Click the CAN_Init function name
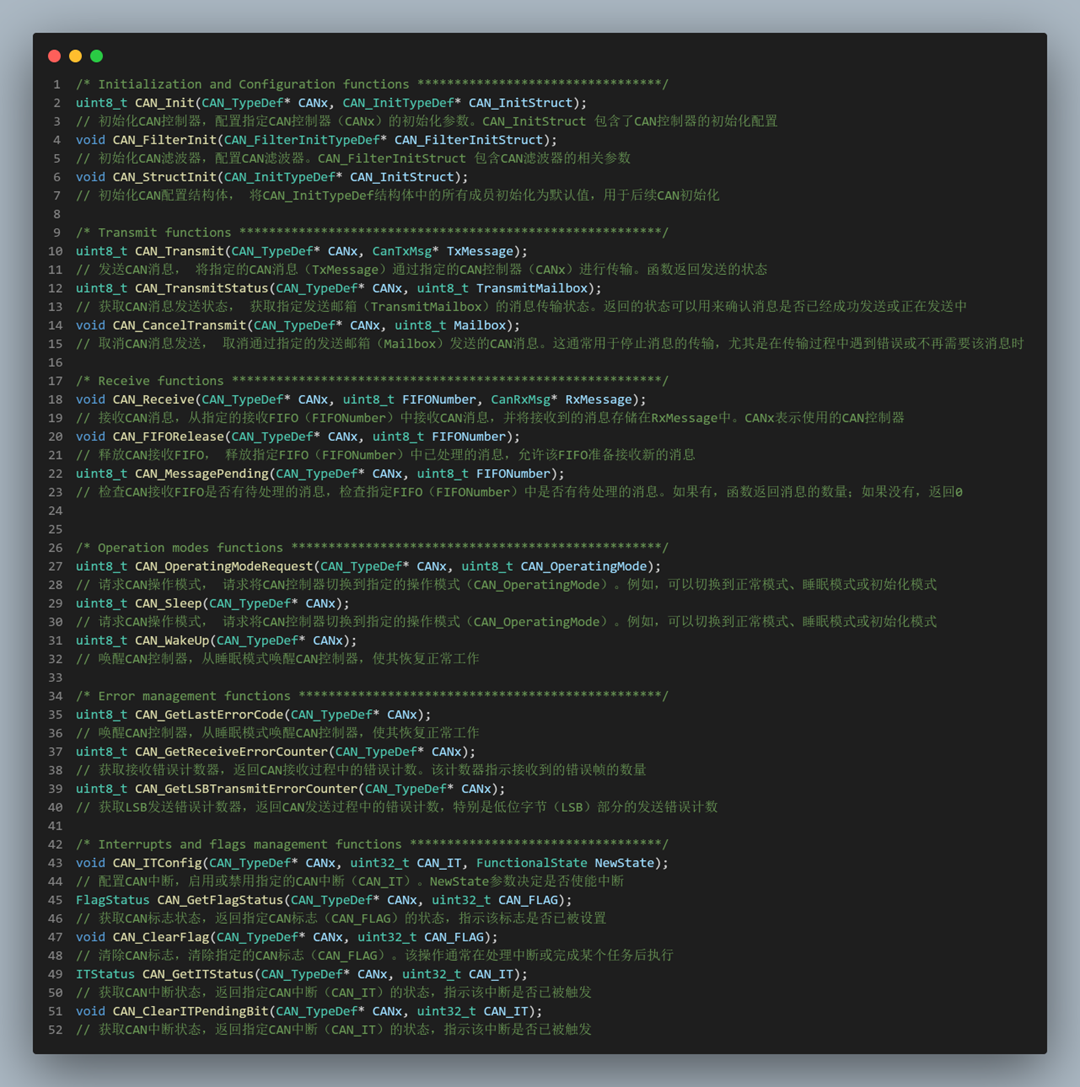Viewport: 1080px width, 1087px height. (x=165, y=103)
